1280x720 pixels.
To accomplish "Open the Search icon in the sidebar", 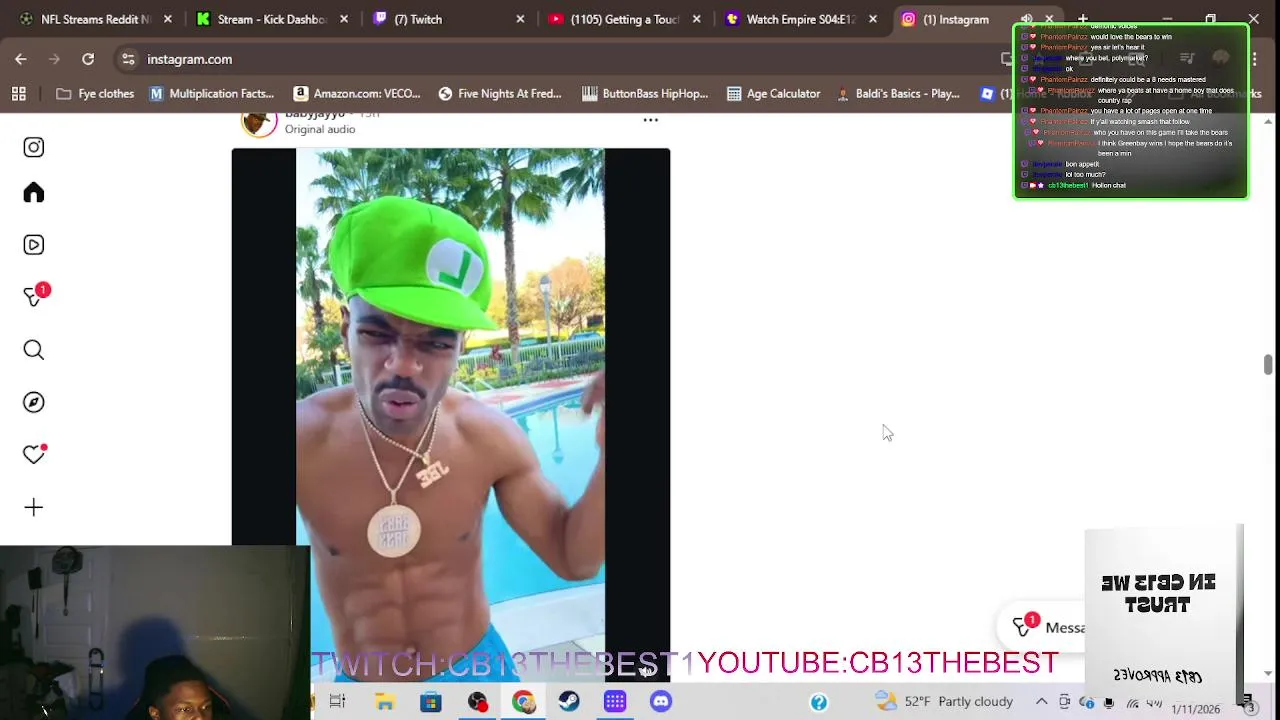I will [x=34, y=350].
